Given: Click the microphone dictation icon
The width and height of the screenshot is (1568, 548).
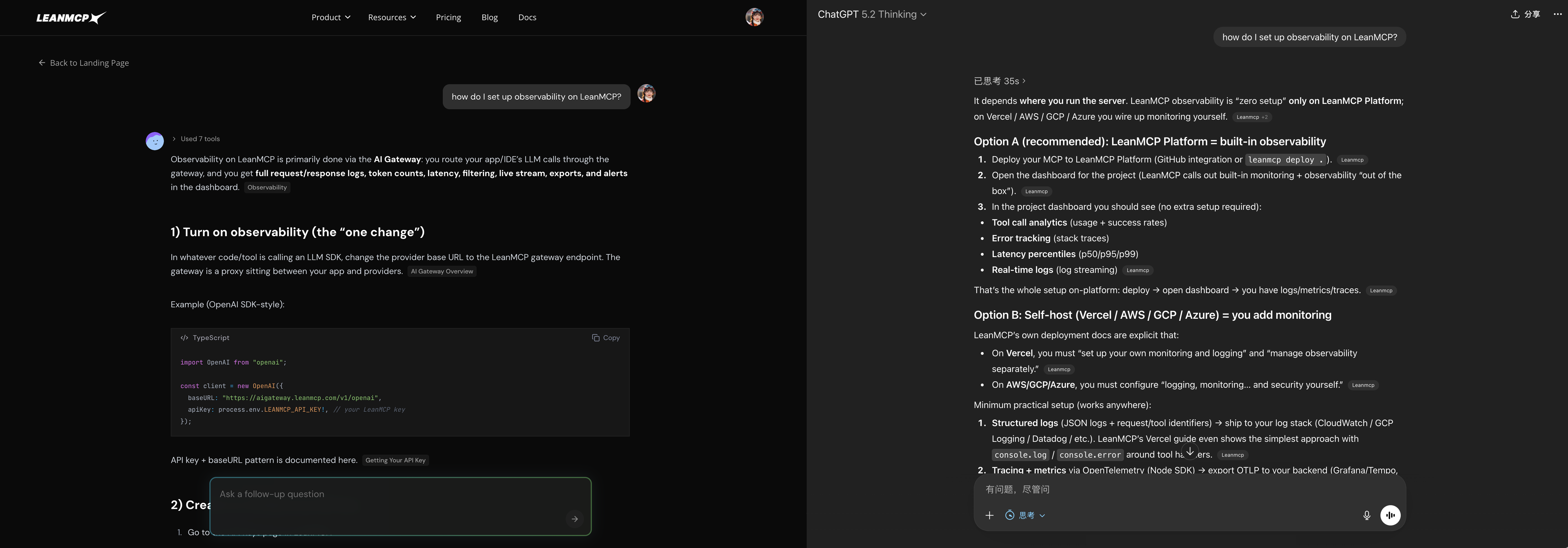Looking at the screenshot, I should point(1367,515).
